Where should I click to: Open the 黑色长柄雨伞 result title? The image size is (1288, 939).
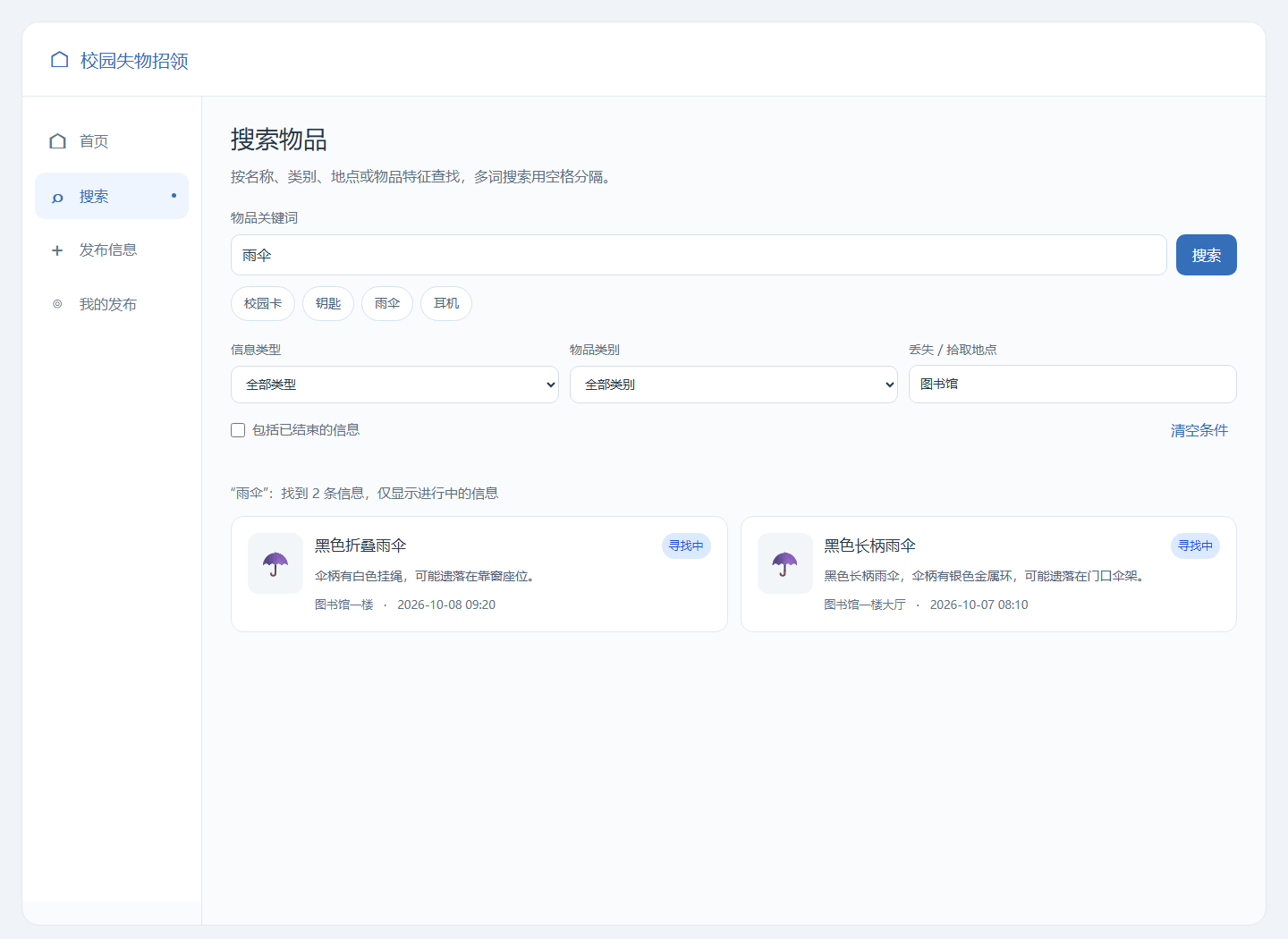coord(869,546)
